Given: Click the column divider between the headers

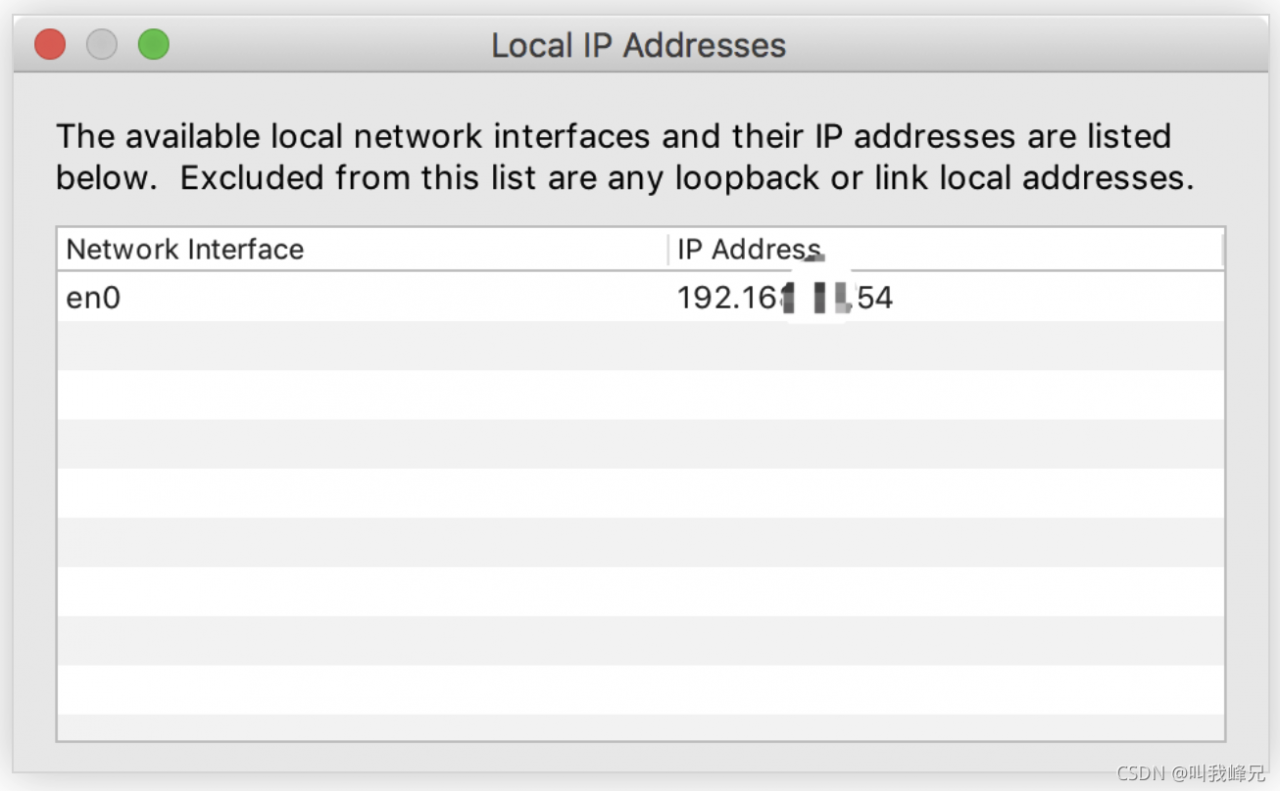Looking at the screenshot, I should (668, 250).
